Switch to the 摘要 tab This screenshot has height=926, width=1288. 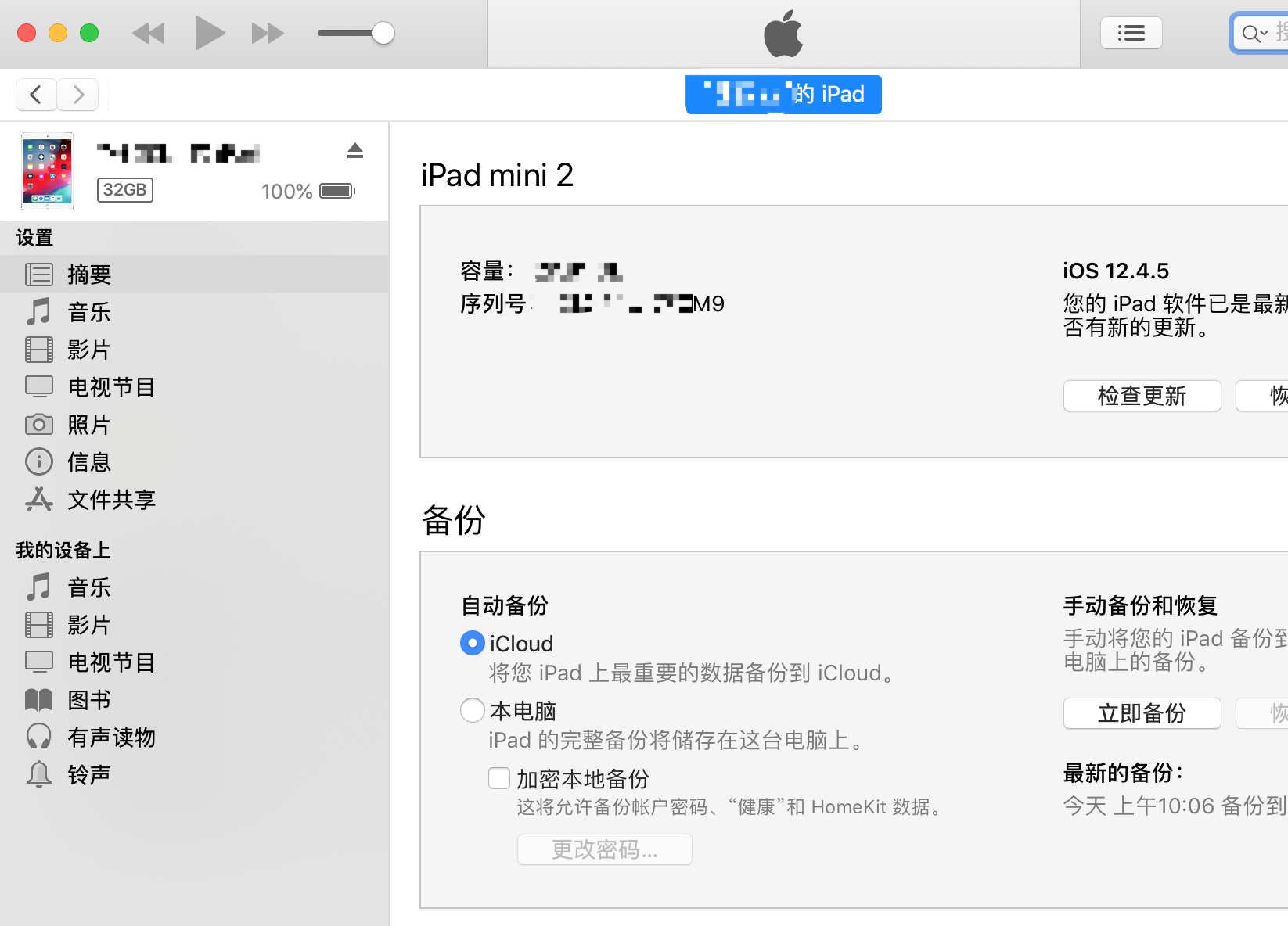pyautogui.click(x=88, y=274)
